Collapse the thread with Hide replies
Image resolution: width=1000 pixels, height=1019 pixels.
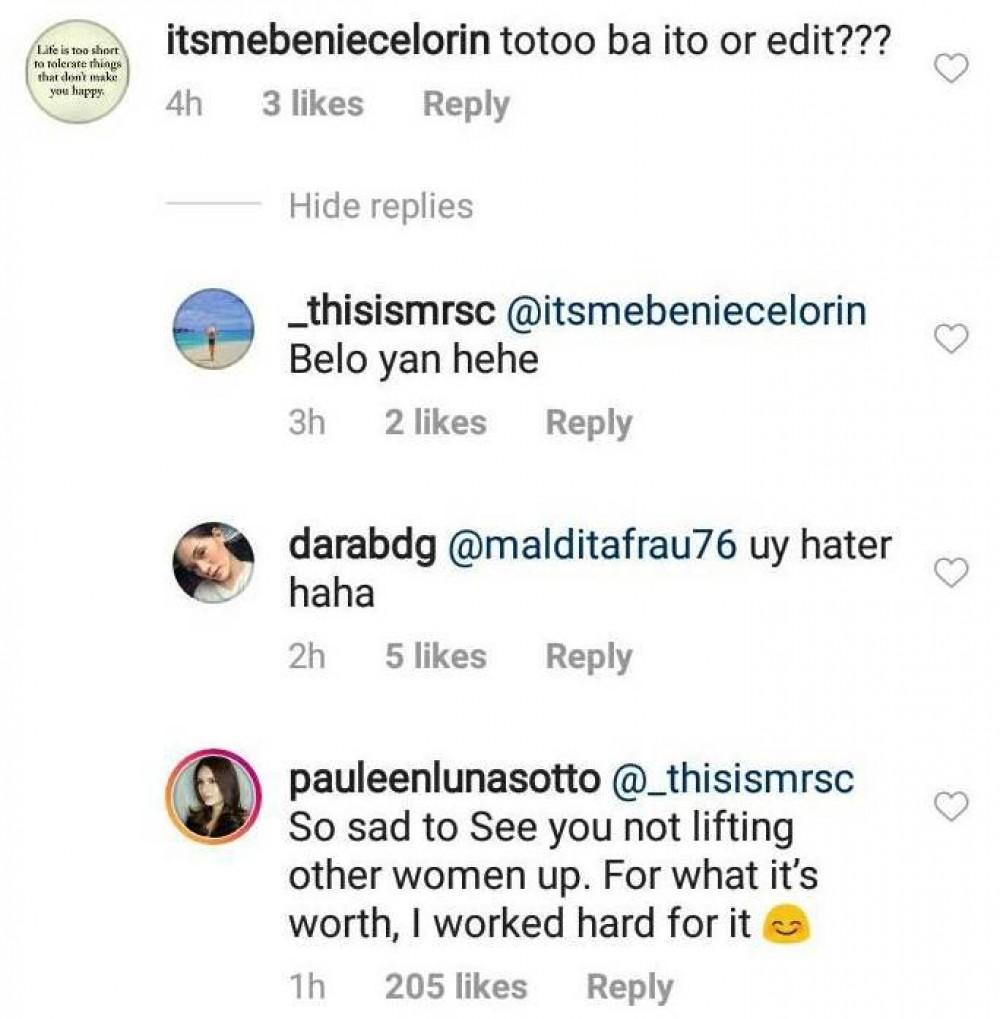[380, 206]
